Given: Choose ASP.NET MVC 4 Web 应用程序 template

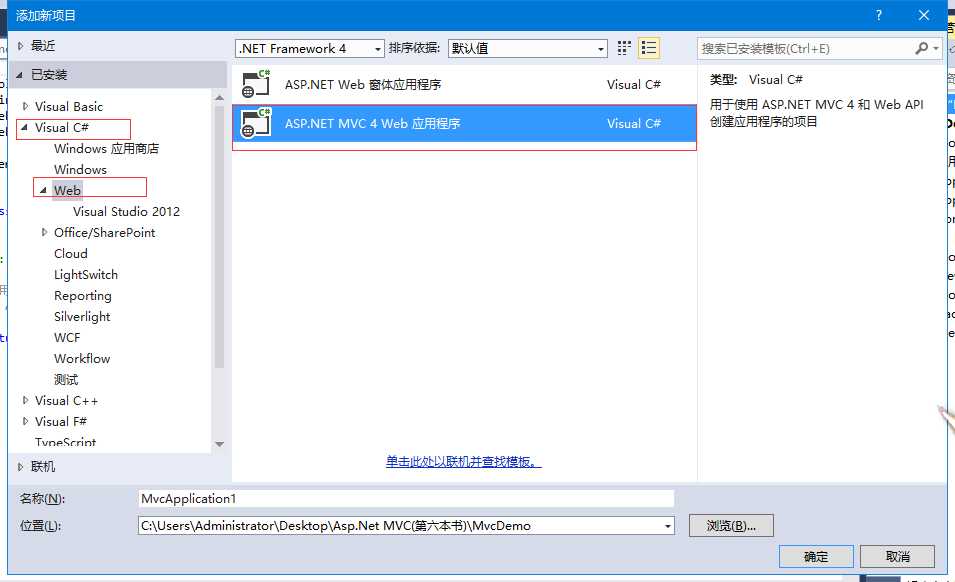Looking at the screenshot, I should [464, 124].
